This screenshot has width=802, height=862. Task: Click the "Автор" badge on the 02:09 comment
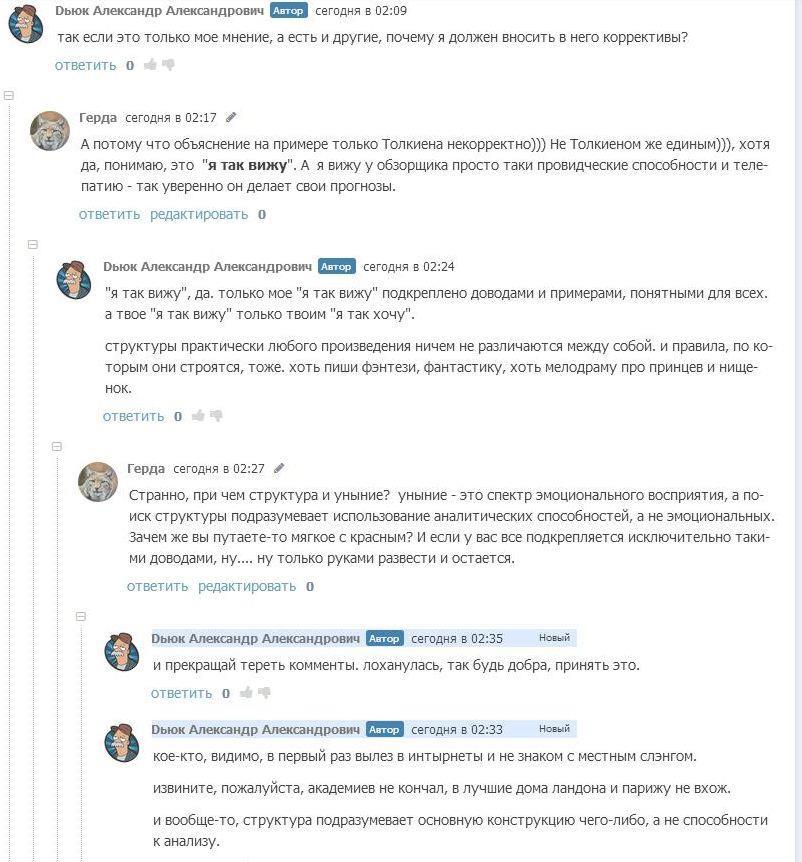click(289, 10)
